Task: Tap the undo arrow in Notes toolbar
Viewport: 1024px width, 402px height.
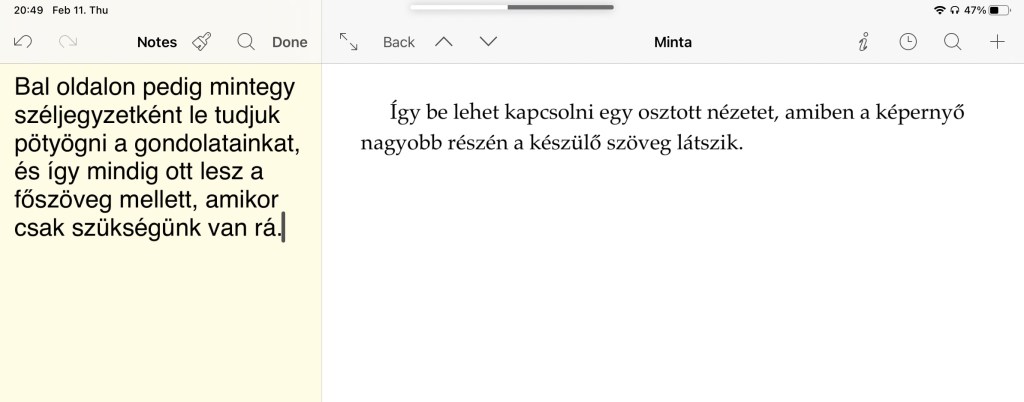Action: pyautogui.click(x=24, y=42)
